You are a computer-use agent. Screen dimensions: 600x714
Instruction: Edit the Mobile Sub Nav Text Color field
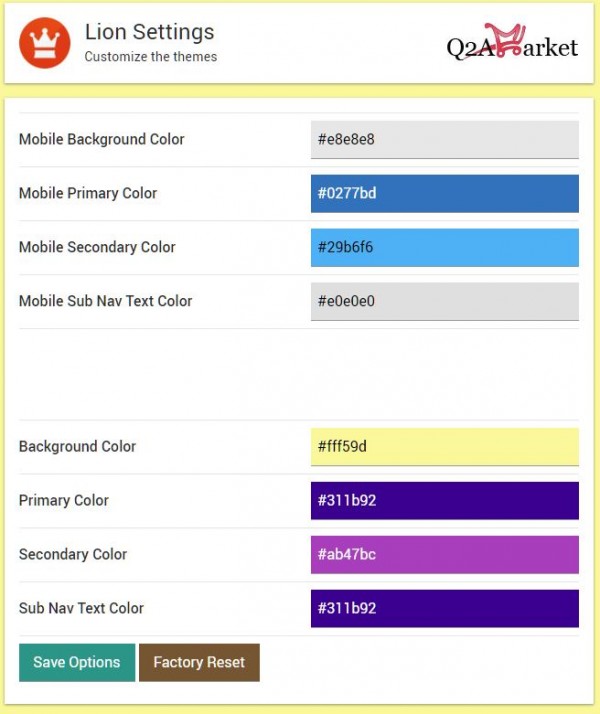pyautogui.click(x=444, y=301)
